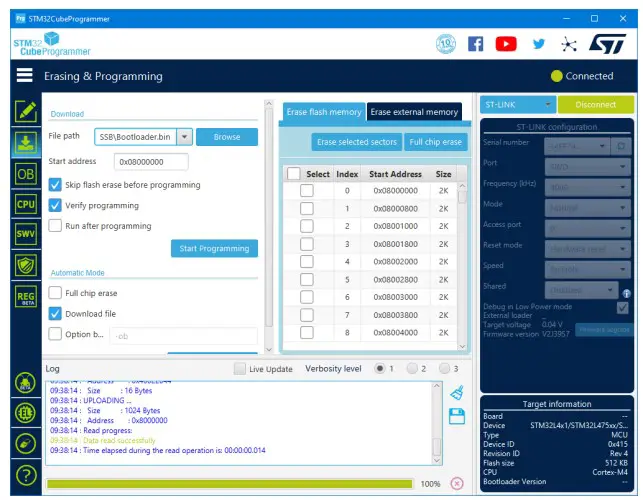The height and width of the screenshot is (500, 643).
Task: Click the Disconnect button
Action: 595,105
